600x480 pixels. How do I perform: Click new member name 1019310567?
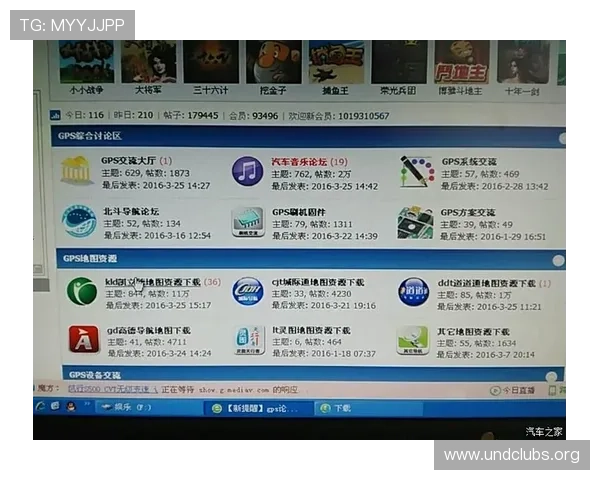364,116
